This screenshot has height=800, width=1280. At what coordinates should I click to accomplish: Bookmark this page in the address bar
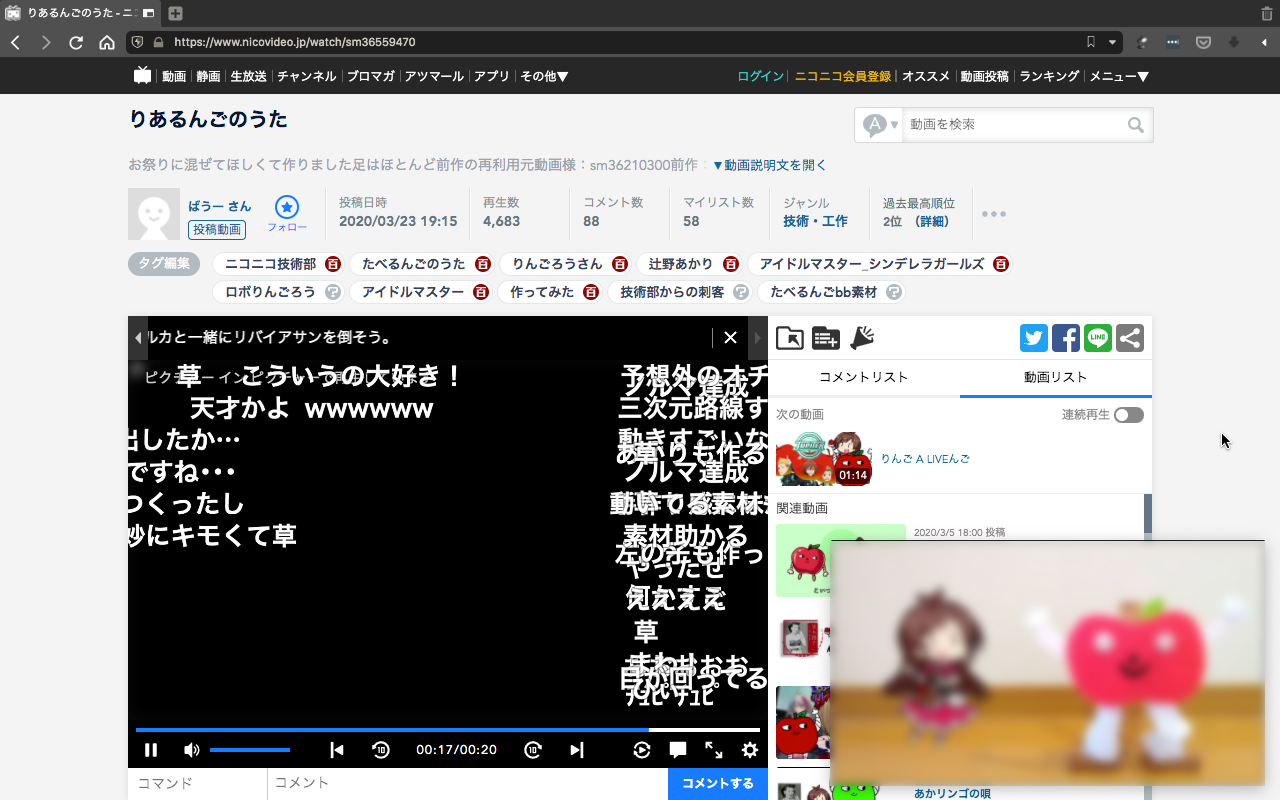[1091, 42]
